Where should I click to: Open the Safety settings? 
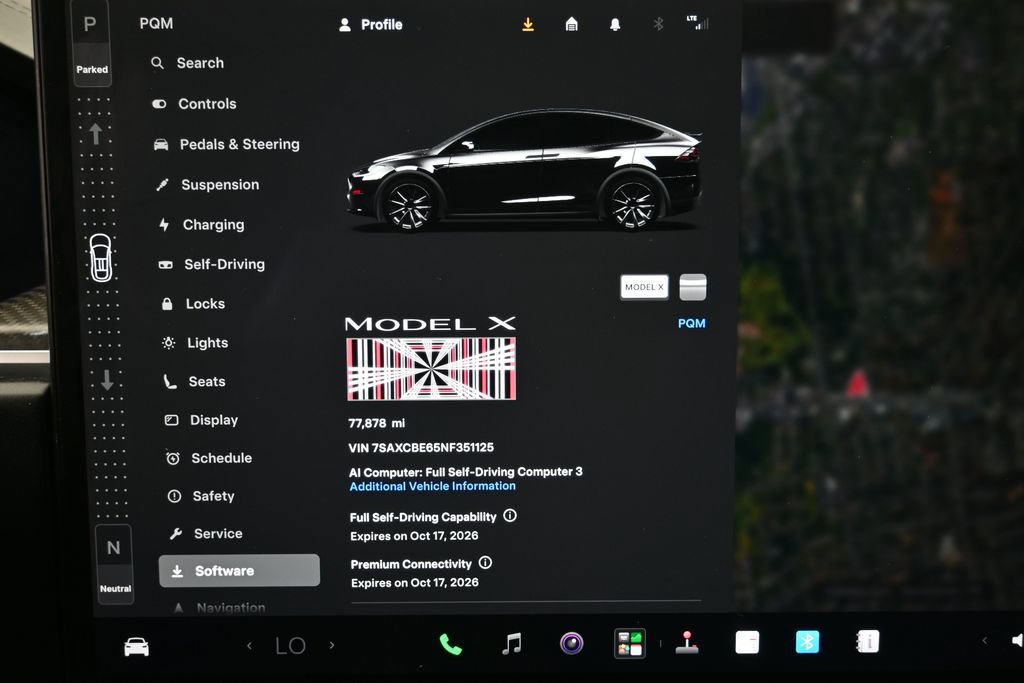pyautogui.click(x=201, y=496)
